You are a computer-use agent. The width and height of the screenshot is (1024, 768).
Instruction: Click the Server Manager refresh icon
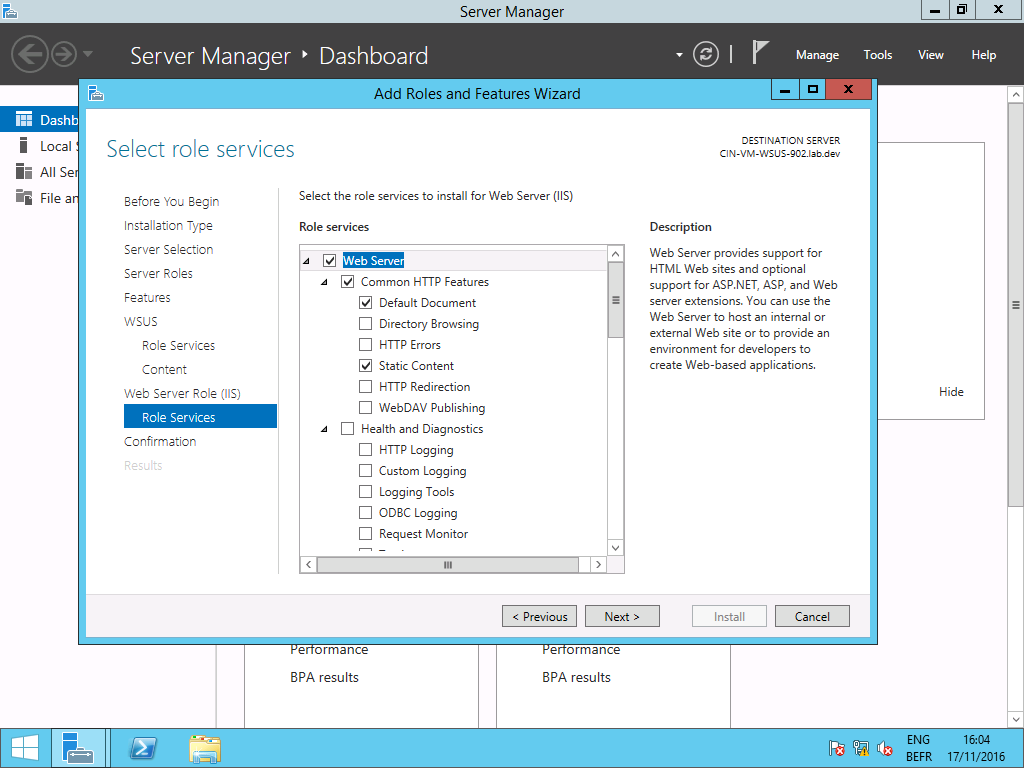706,54
